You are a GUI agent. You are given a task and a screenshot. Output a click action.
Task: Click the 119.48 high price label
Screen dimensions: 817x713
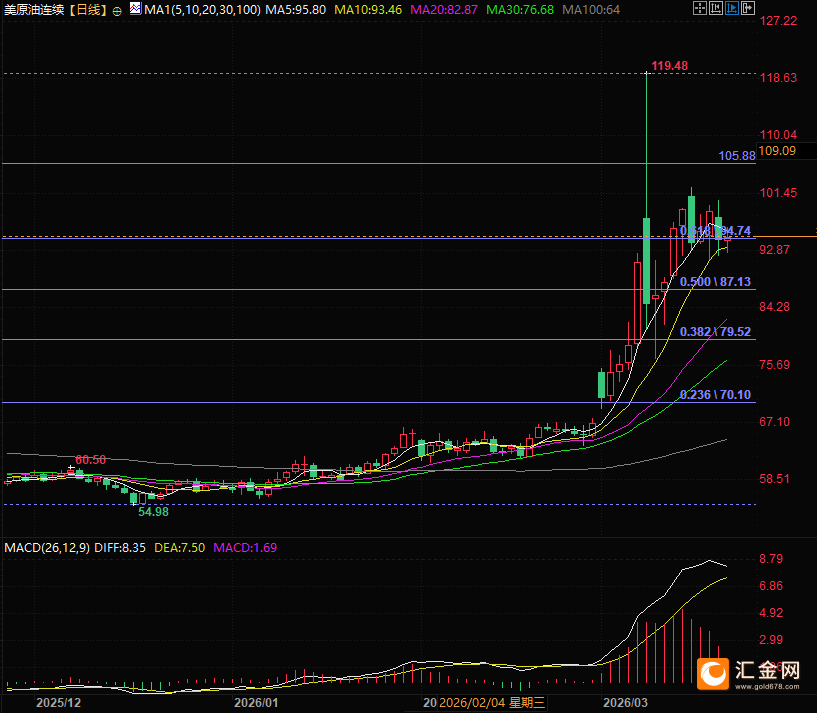(x=670, y=66)
